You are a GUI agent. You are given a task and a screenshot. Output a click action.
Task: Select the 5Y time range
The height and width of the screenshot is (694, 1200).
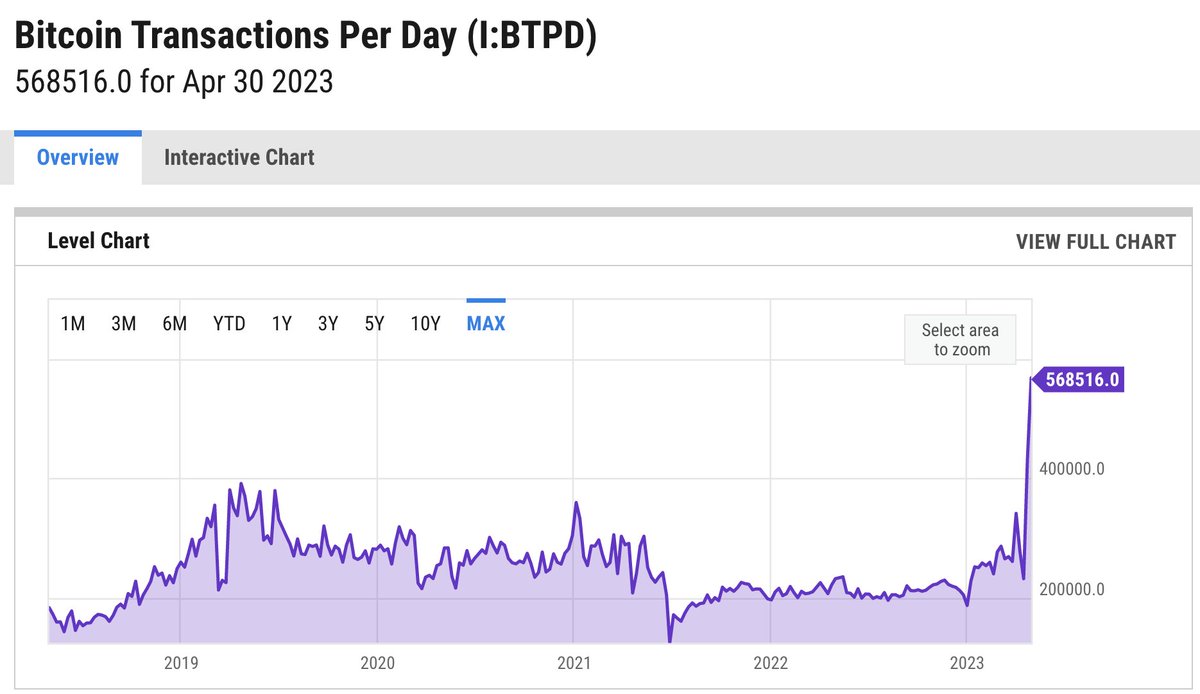(376, 323)
